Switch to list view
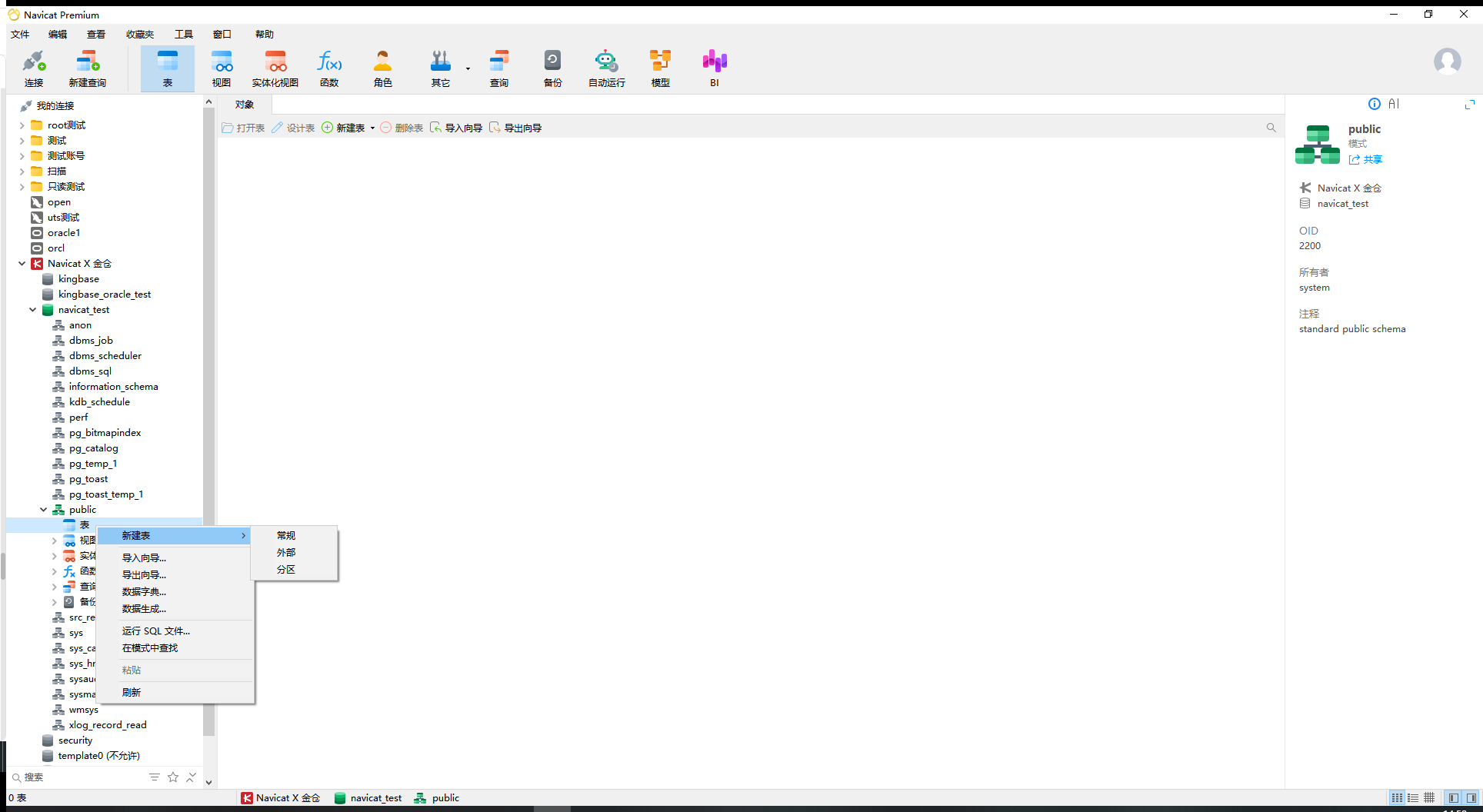This screenshot has height=812, width=1483. coord(1413,798)
